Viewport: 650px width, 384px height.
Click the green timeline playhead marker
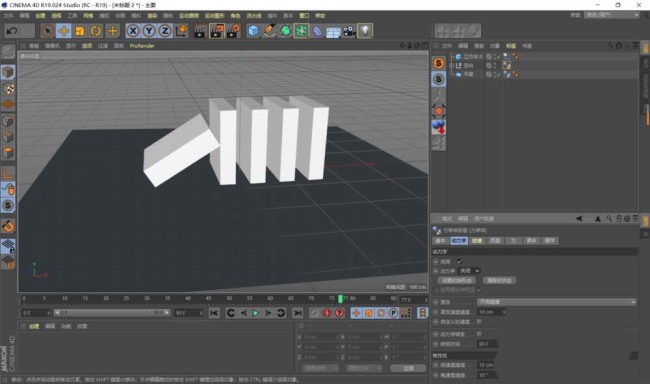(340, 299)
